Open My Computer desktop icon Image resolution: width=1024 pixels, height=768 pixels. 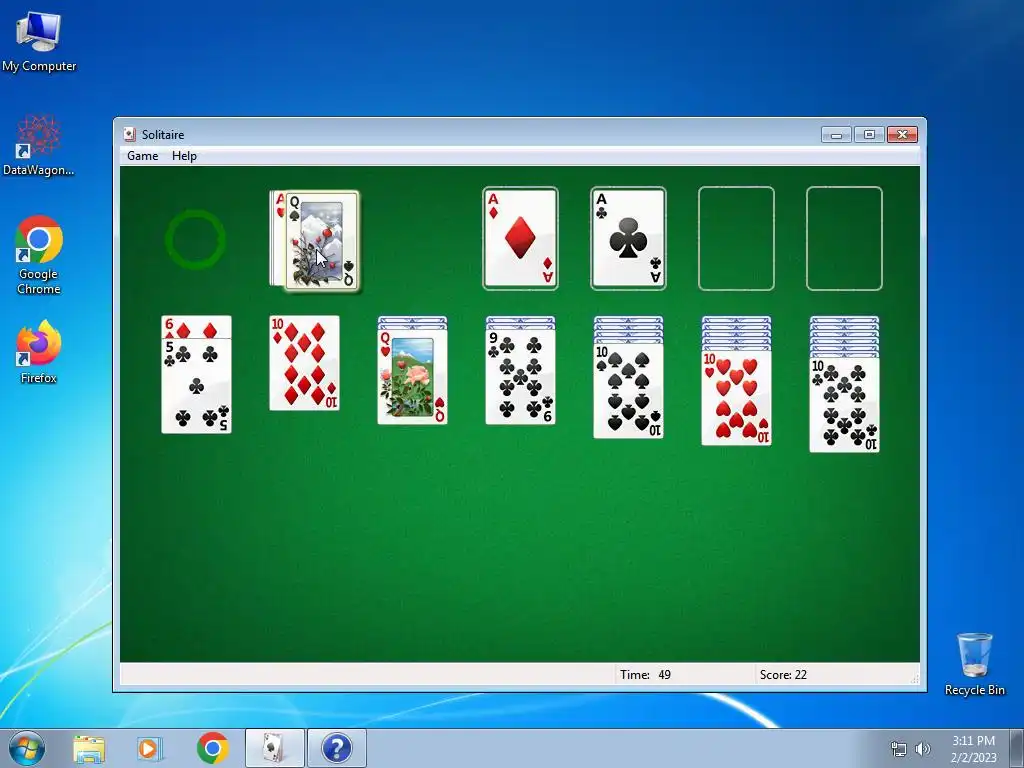click(39, 42)
